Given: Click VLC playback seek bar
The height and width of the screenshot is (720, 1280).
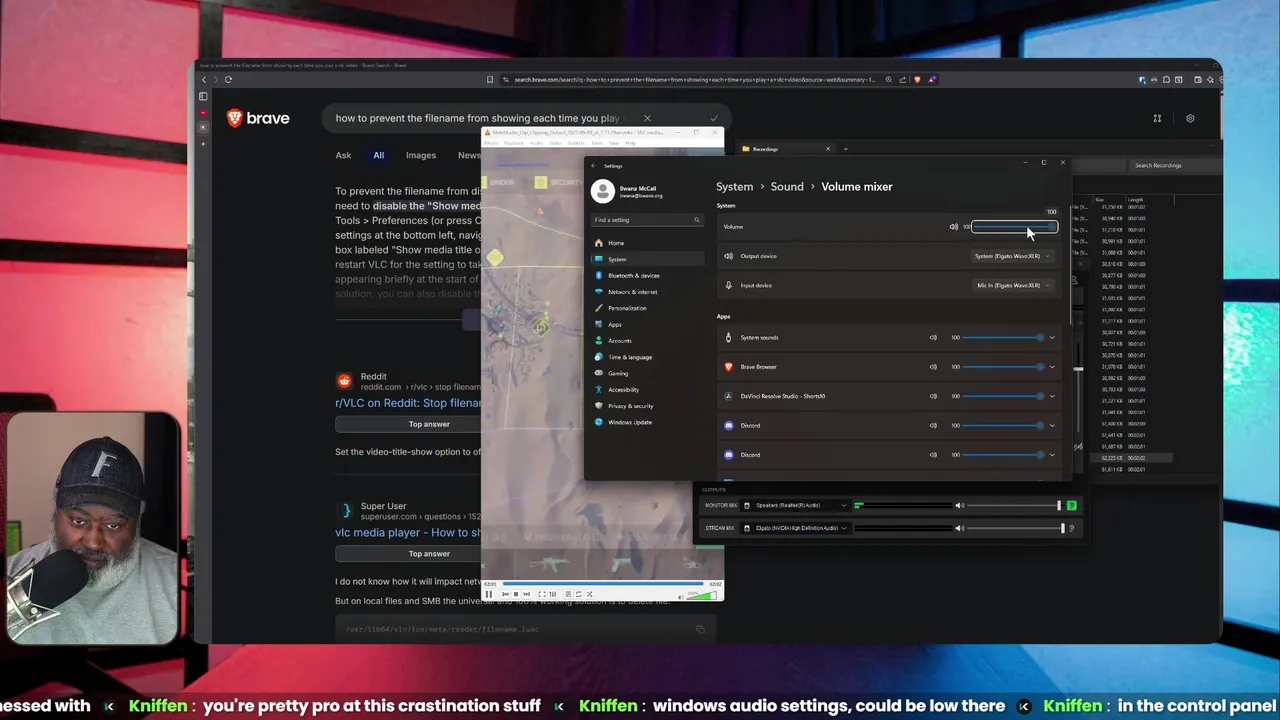Looking at the screenshot, I should pos(603,584).
